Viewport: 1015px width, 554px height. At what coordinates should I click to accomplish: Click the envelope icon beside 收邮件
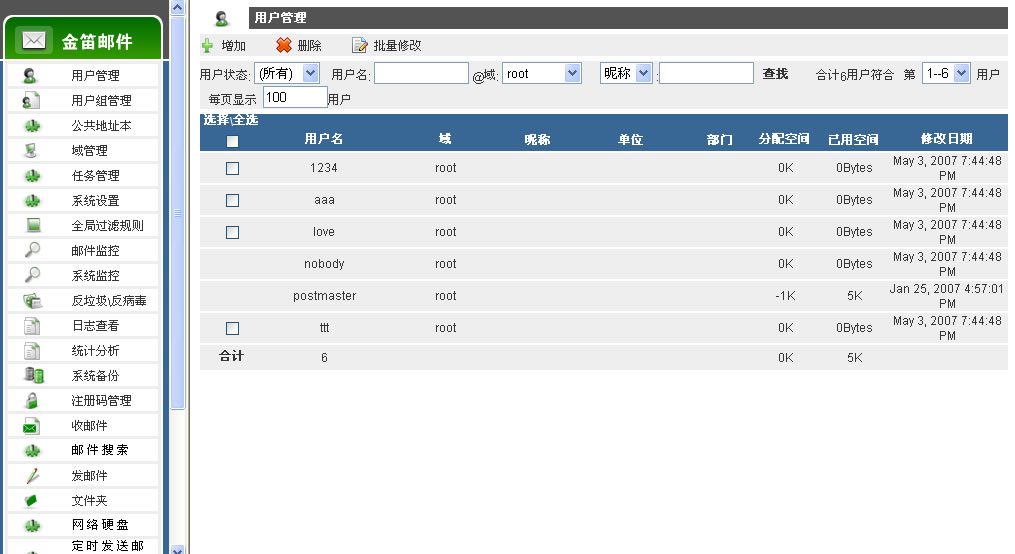[x=32, y=426]
